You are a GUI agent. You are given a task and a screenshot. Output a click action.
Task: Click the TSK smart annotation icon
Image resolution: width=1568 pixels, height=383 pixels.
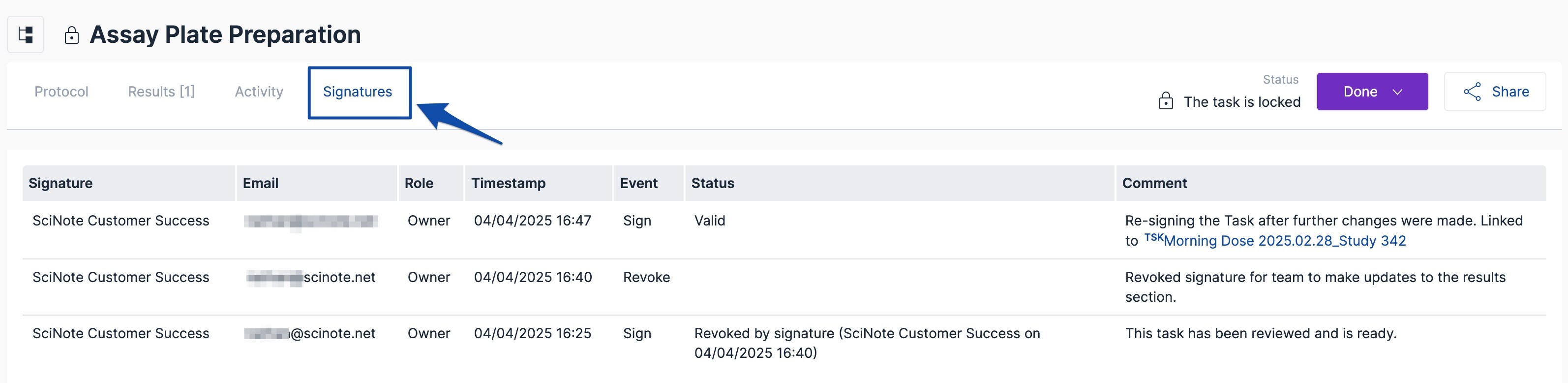1153,237
